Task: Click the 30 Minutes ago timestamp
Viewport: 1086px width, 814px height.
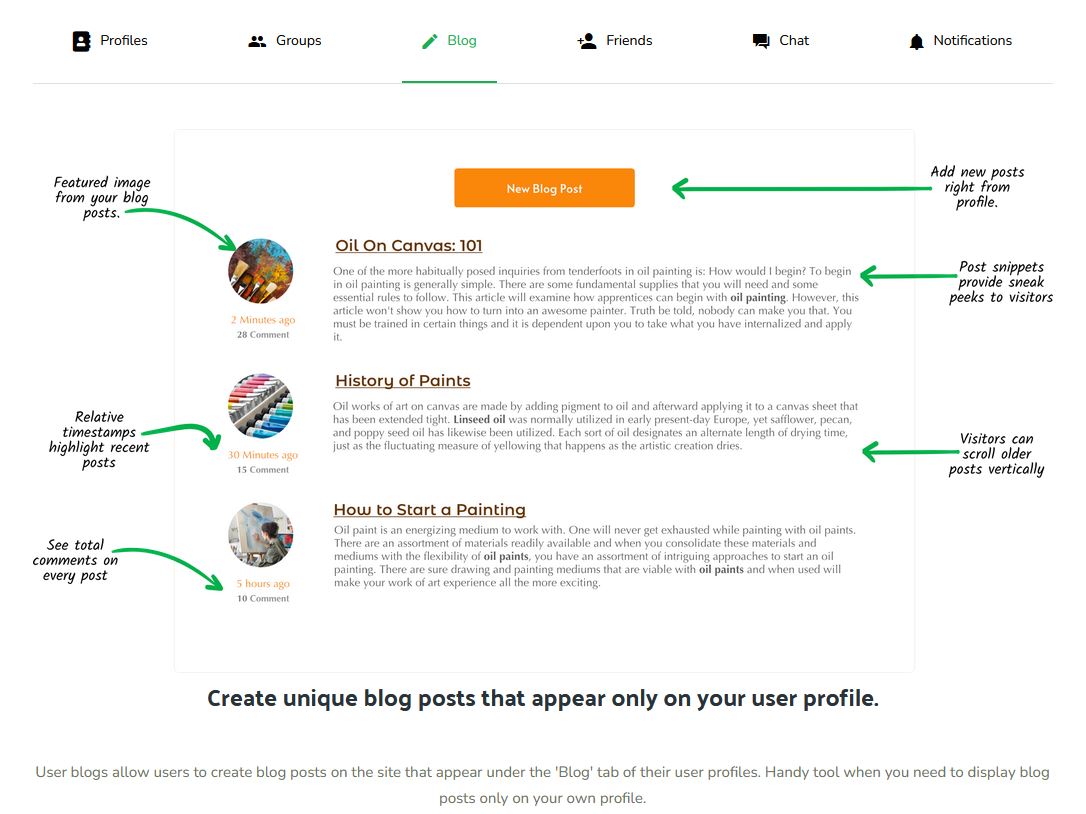Action: 262,455
